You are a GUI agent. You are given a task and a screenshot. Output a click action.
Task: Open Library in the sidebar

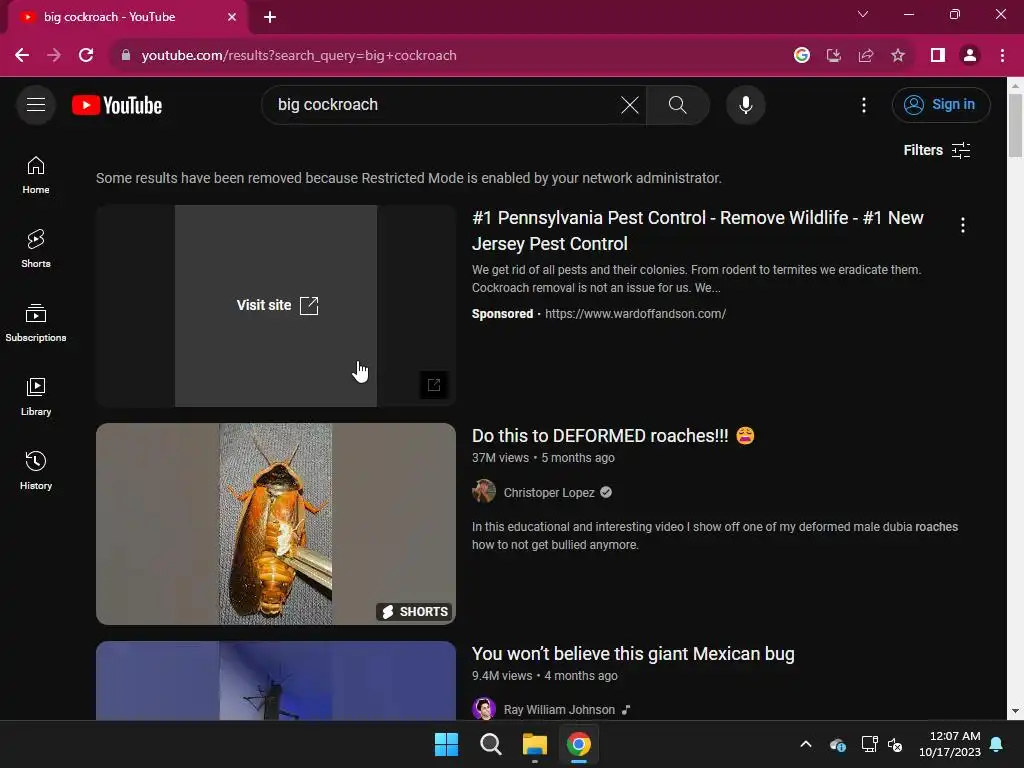tap(36, 396)
